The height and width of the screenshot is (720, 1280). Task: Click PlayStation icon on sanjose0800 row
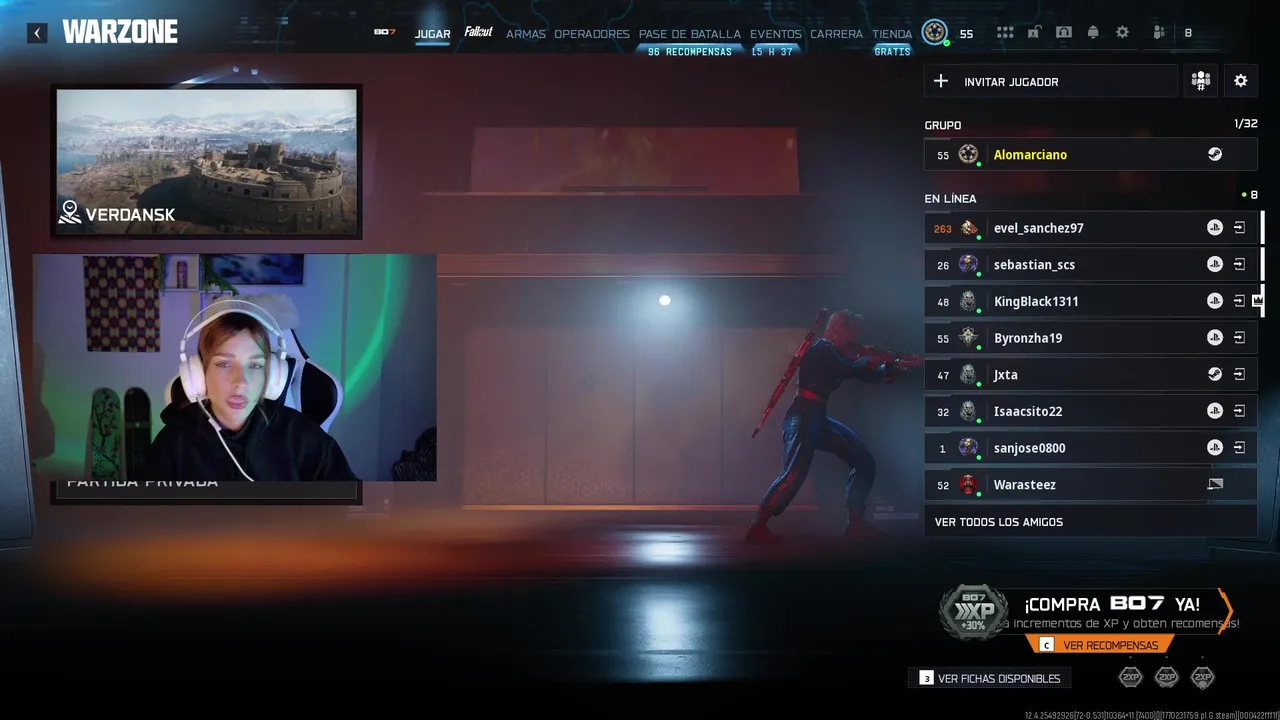click(1214, 448)
